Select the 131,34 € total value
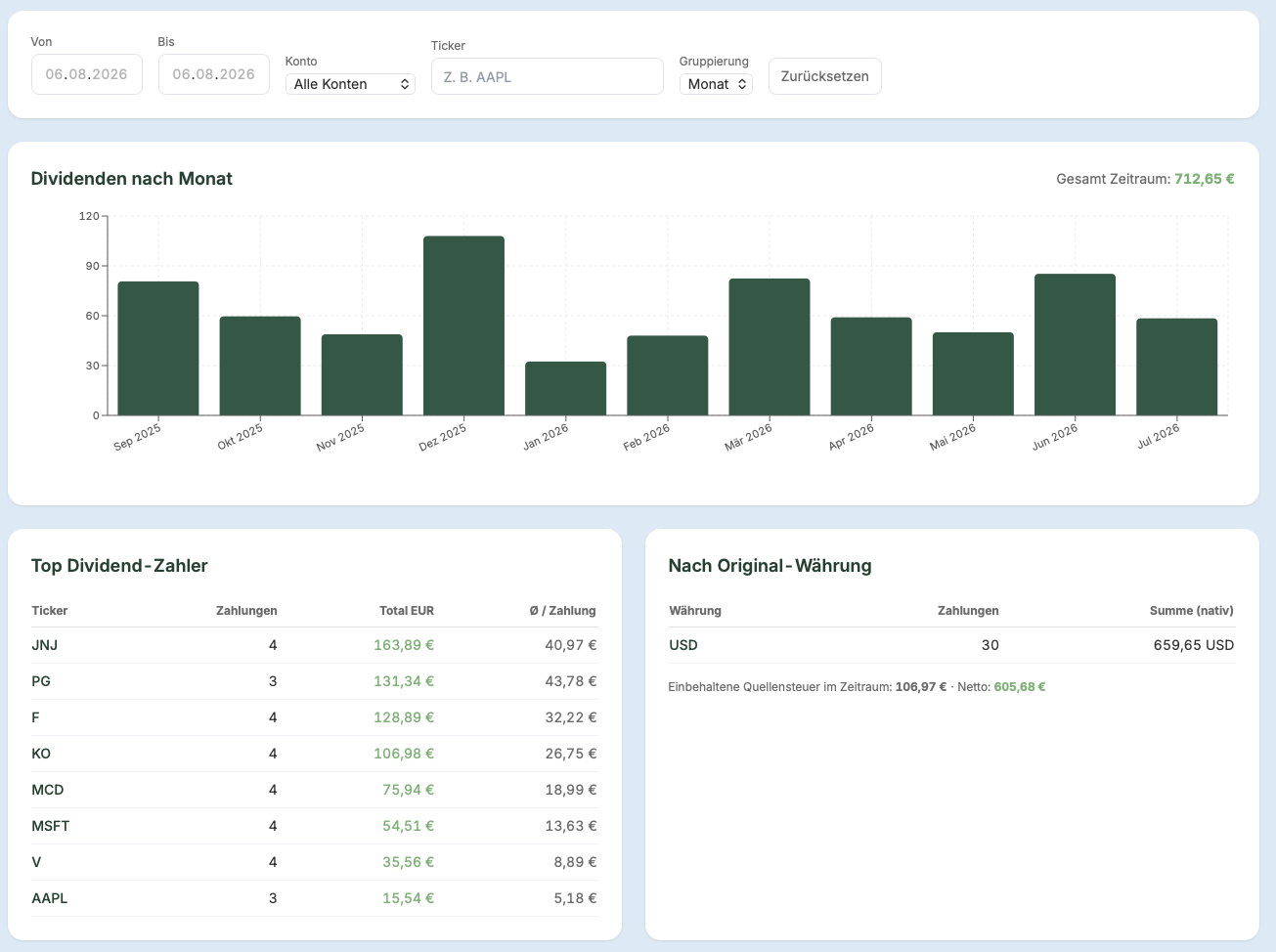Image resolution: width=1276 pixels, height=952 pixels. tap(404, 681)
